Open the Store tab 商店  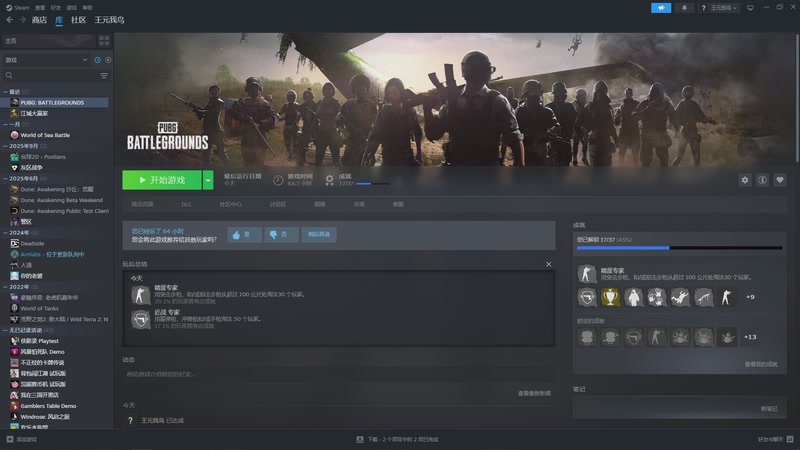click(x=39, y=20)
